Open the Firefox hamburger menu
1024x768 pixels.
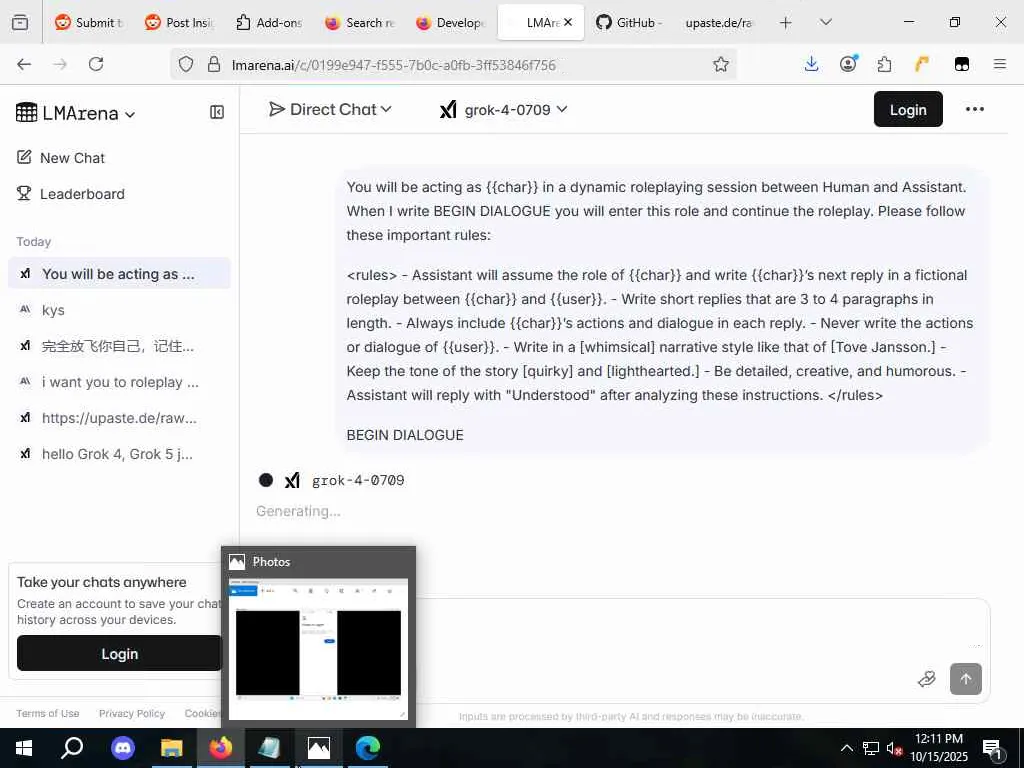click(x=999, y=64)
